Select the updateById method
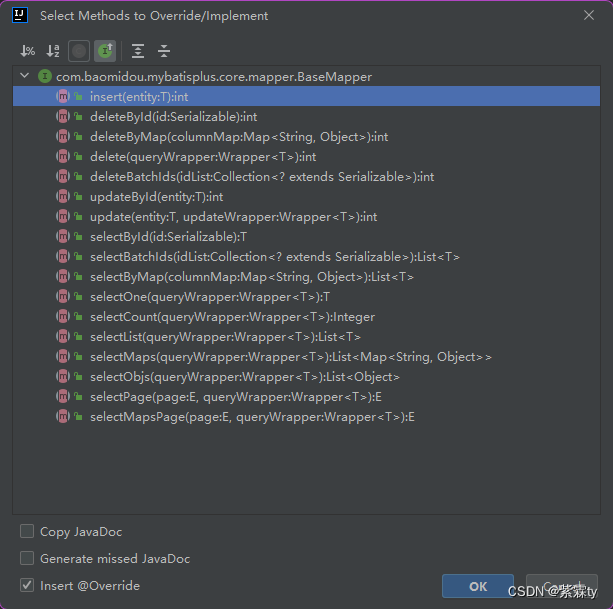Viewport: 613px width, 609px height. coord(156,197)
